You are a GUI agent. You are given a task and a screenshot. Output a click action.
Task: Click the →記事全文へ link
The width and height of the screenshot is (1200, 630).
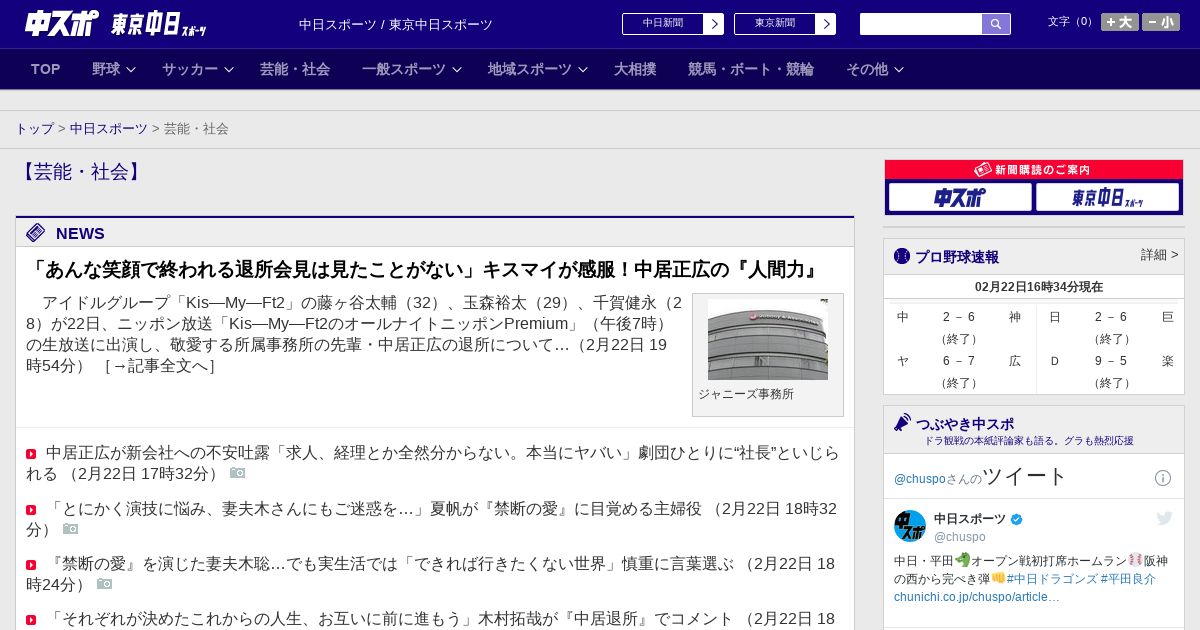(x=160, y=366)
